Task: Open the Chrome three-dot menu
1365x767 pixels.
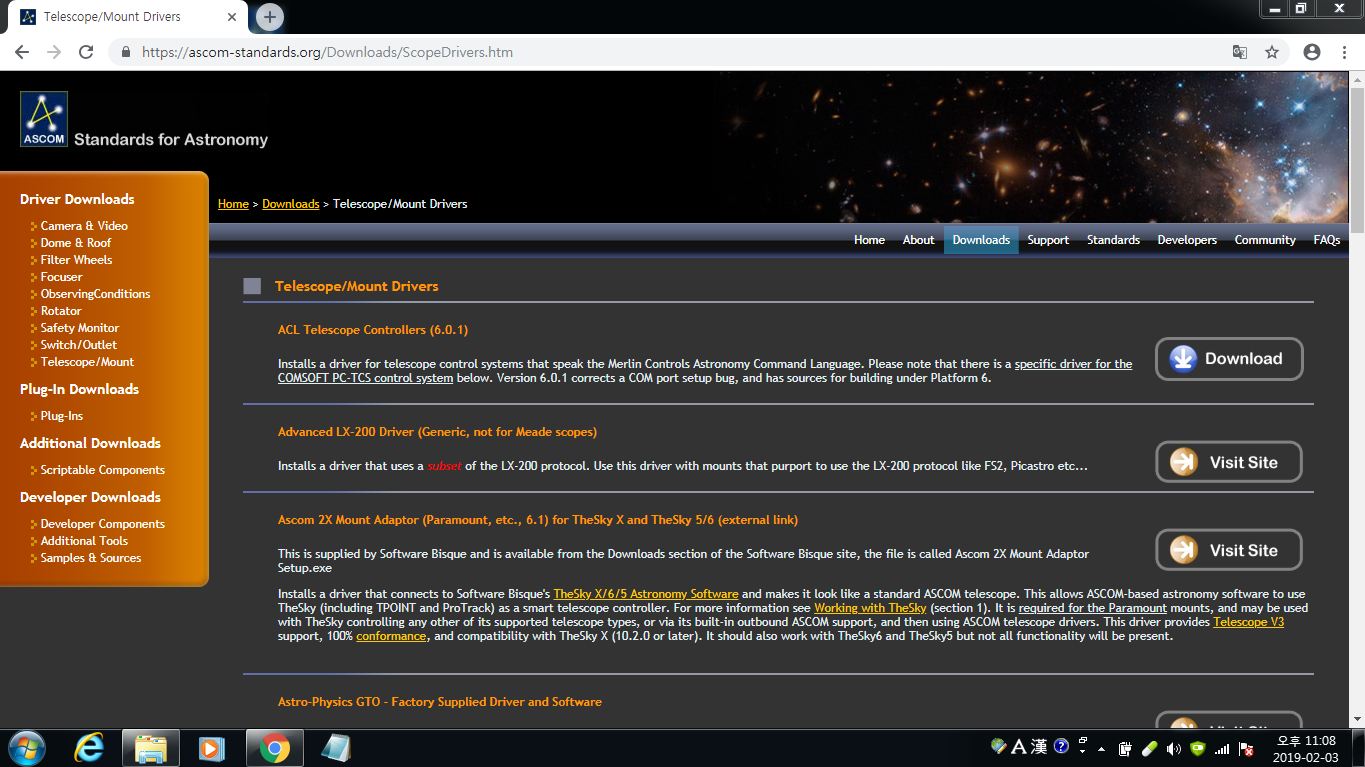Action: click(x=1344, y=52)
